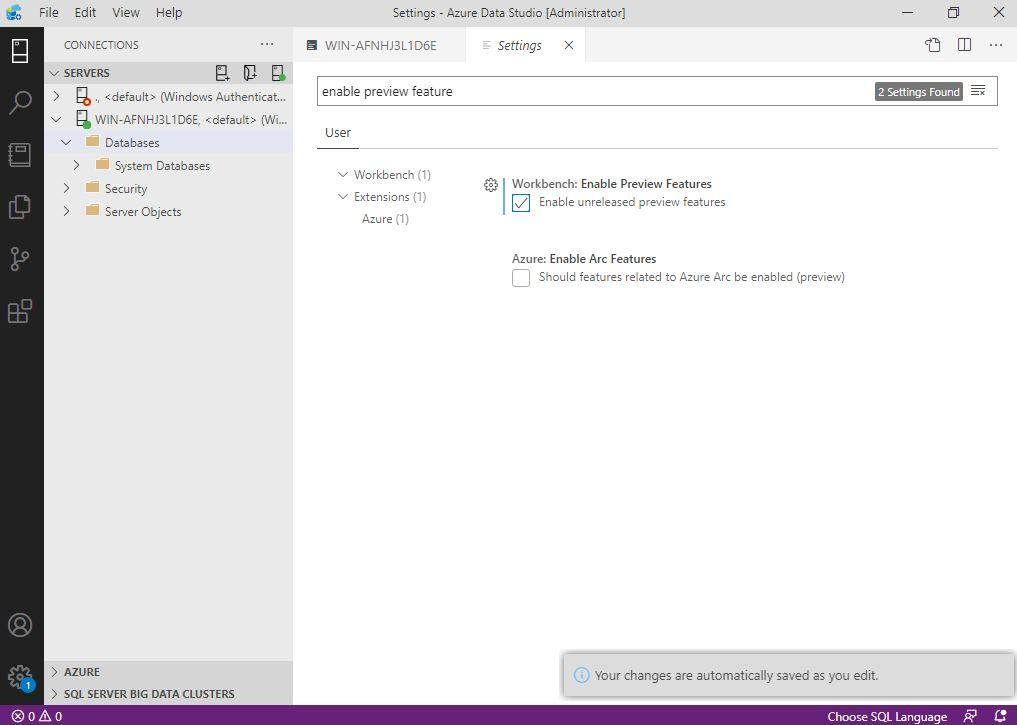Click the Show Active Connections icon
The height and width of the screenshot is (725, 1017).
pos(278,73)
